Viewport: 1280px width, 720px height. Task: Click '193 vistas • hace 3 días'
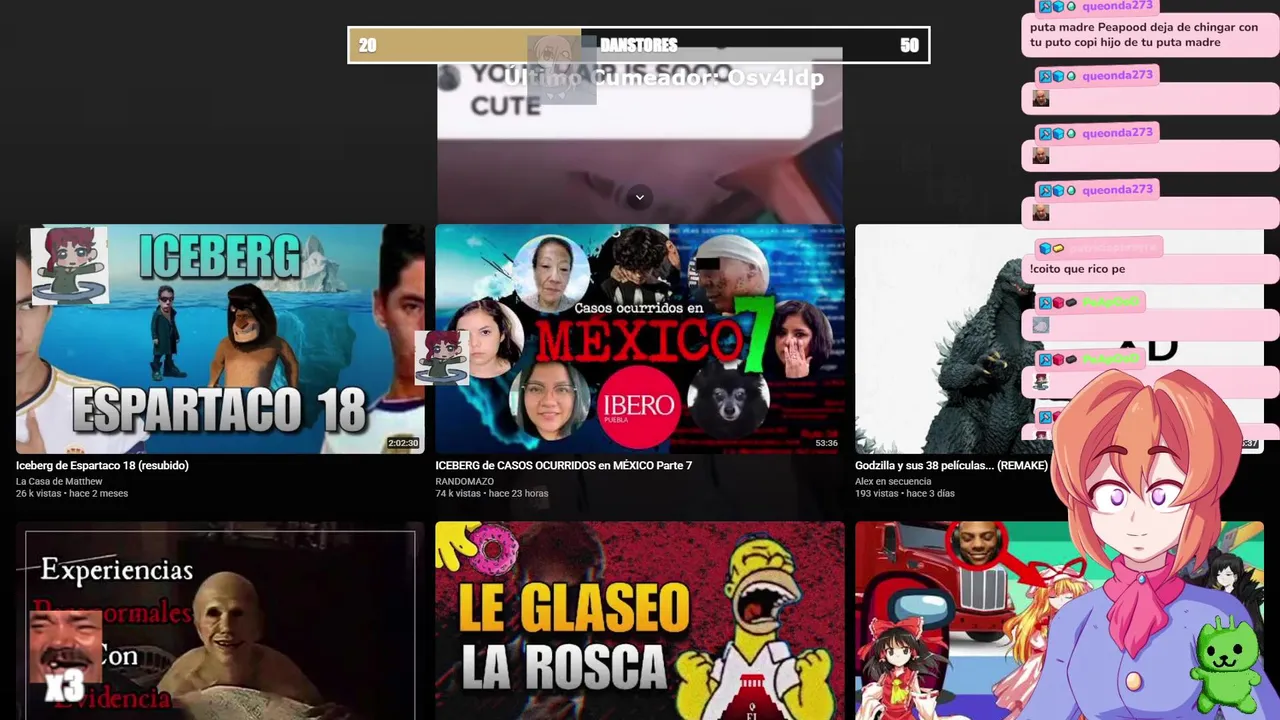[x=905, y=494]
